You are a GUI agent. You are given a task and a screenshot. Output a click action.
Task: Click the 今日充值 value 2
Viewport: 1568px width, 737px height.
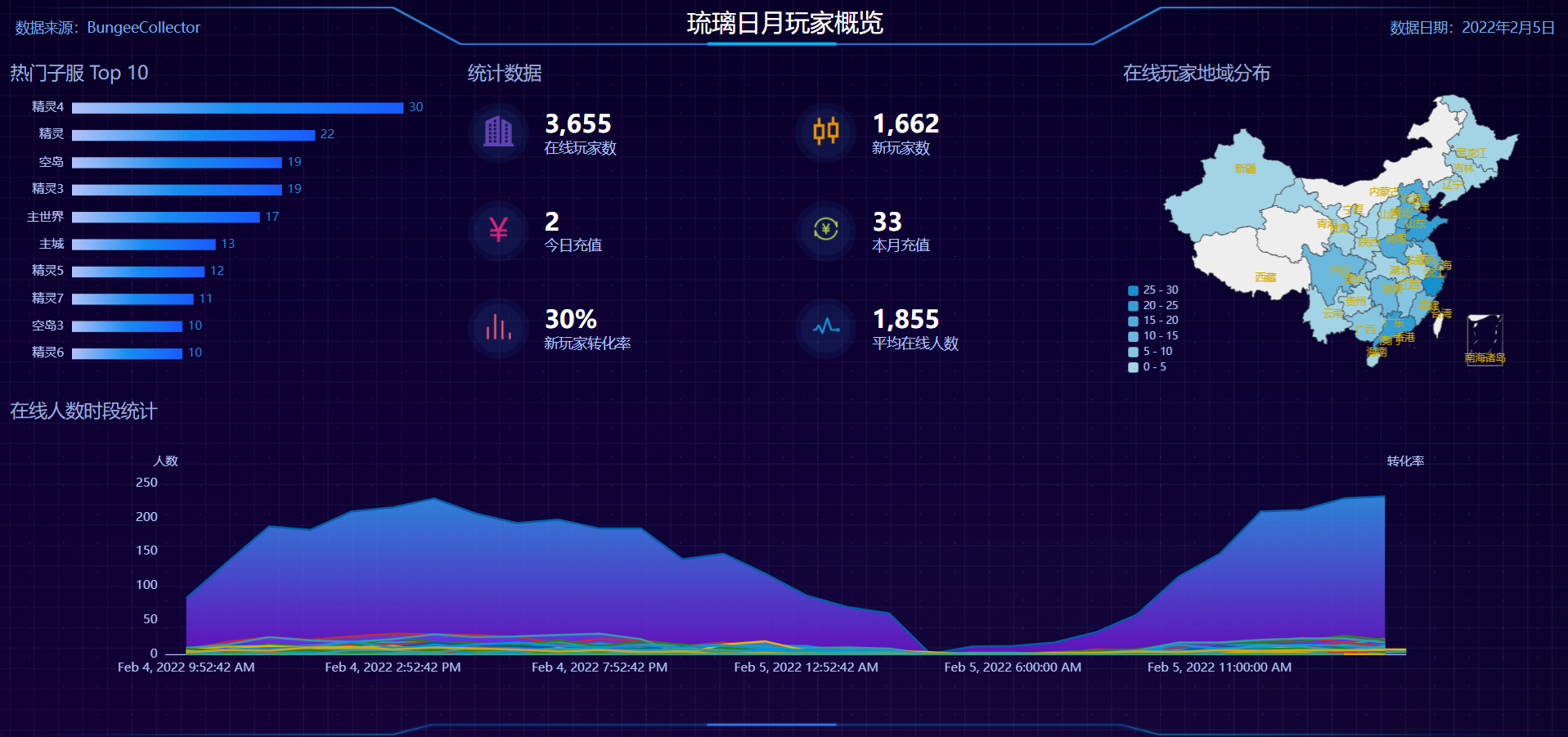pyautogui.click(x=552, y=222)
